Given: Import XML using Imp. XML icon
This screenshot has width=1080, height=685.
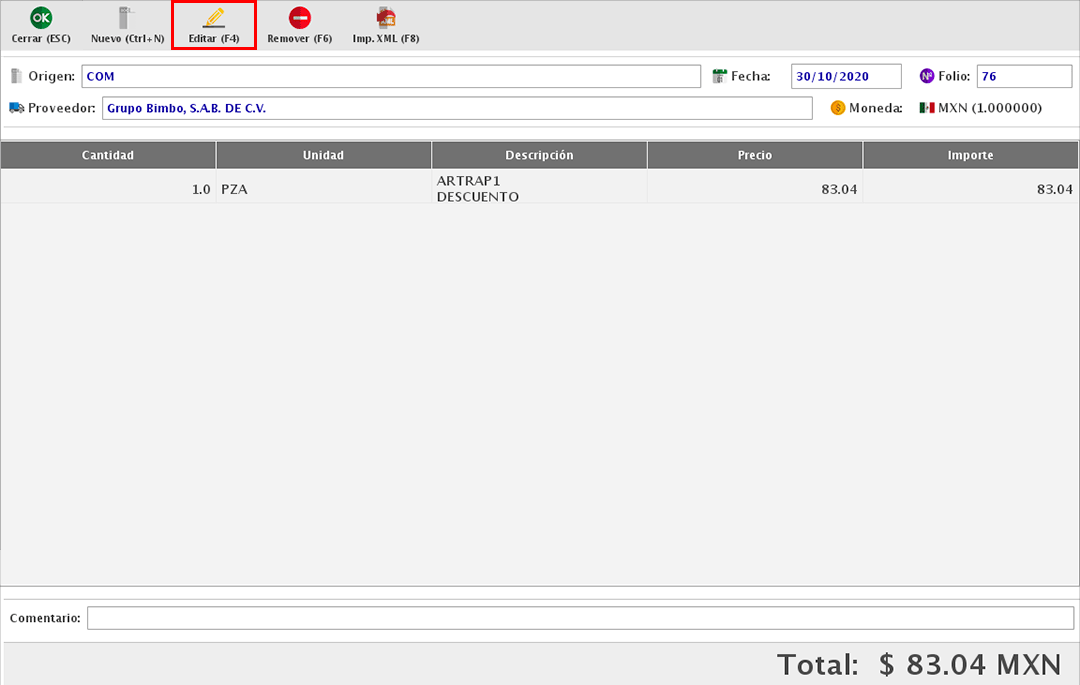Looking at the screenshot, I should tap(385, 18).
